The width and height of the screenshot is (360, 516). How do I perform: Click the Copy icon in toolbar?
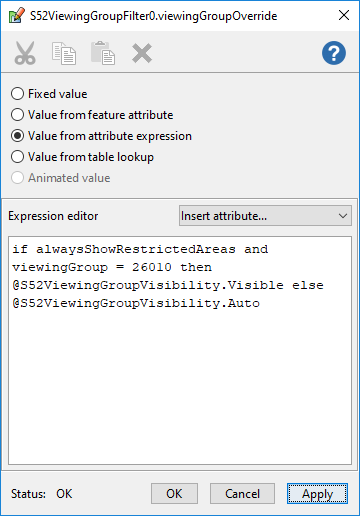64,53
